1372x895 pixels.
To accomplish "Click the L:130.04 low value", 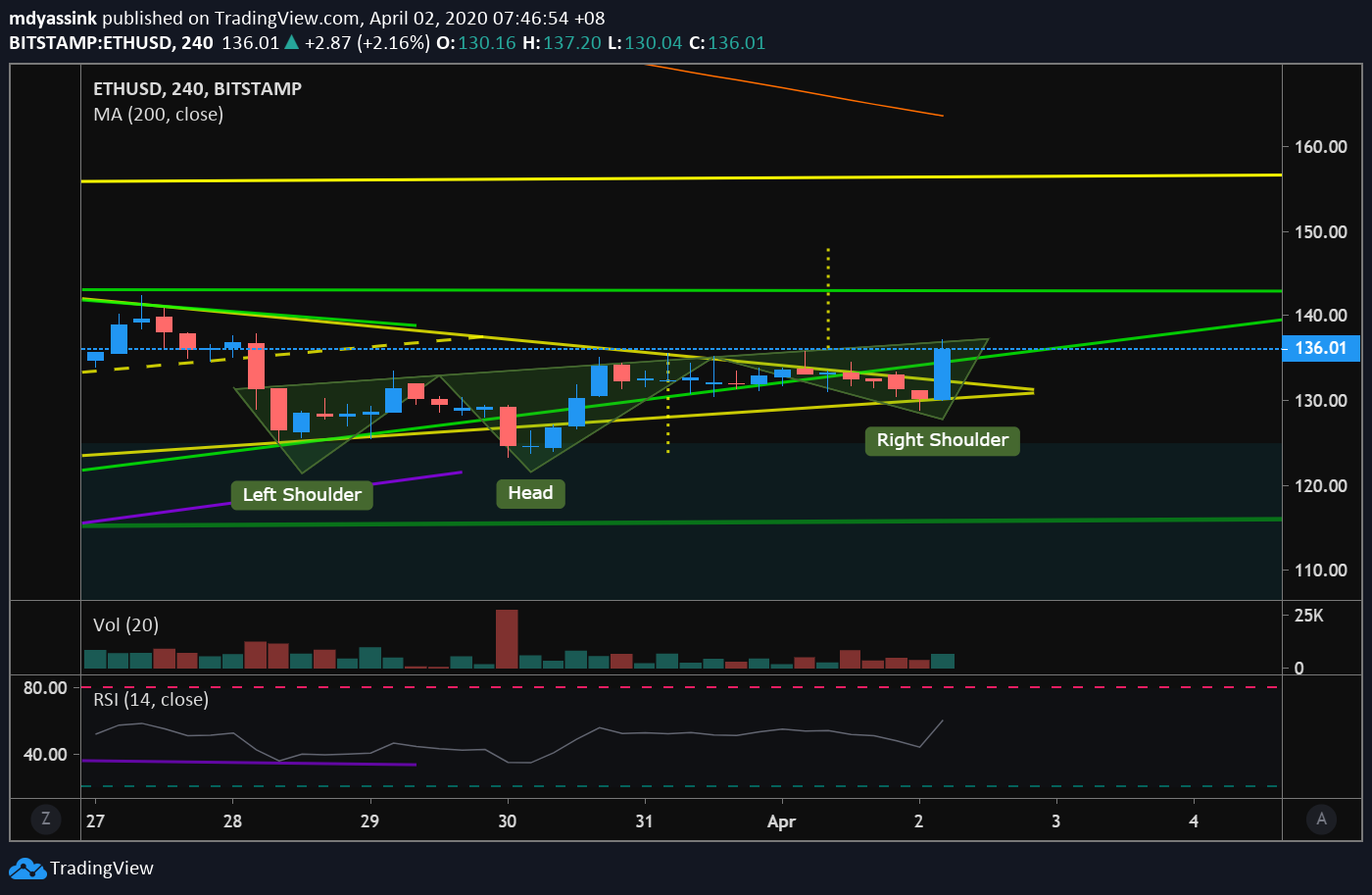I will coord(644,42).
